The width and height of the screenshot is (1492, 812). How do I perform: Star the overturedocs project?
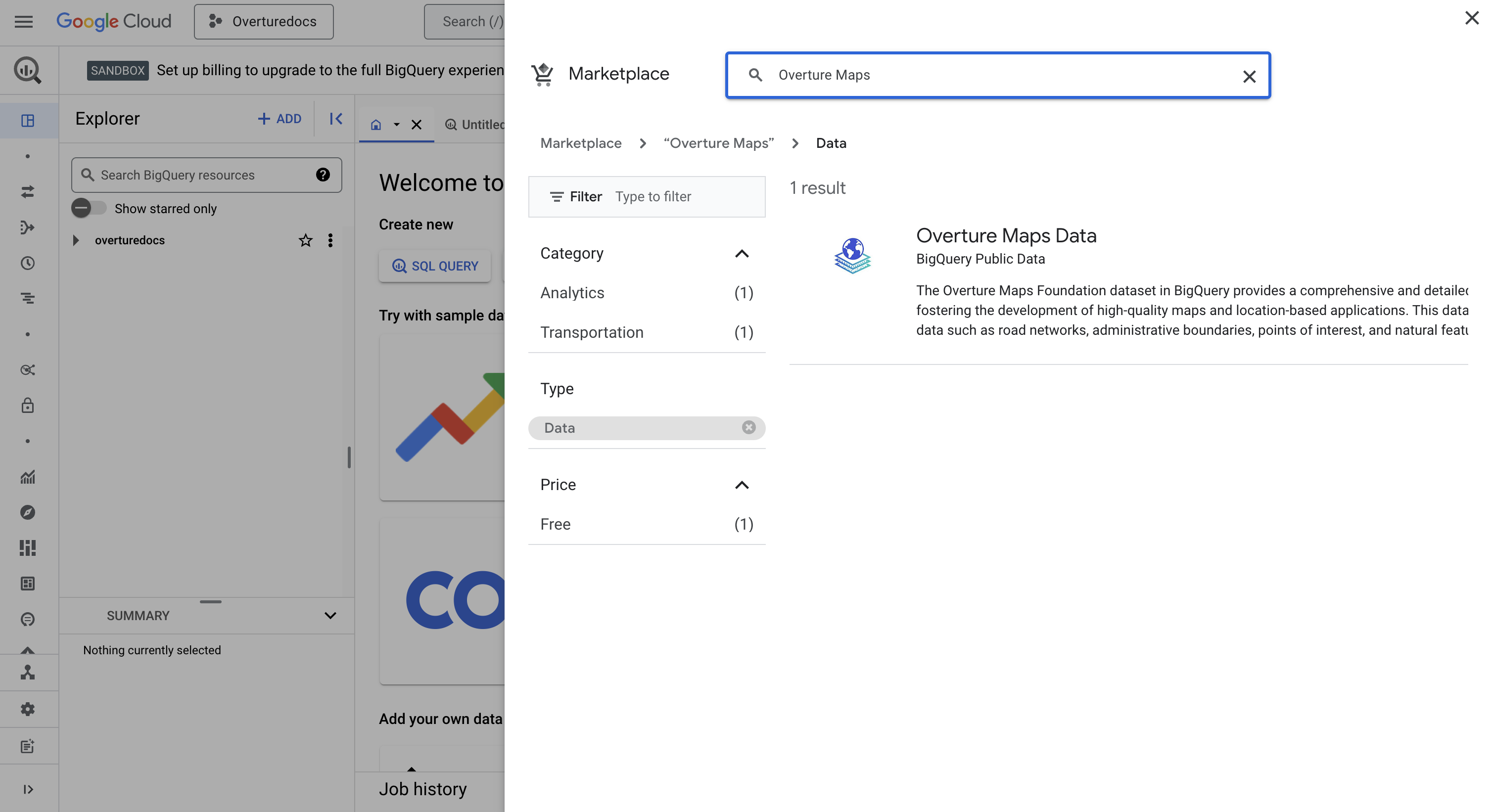click(305, 240)
